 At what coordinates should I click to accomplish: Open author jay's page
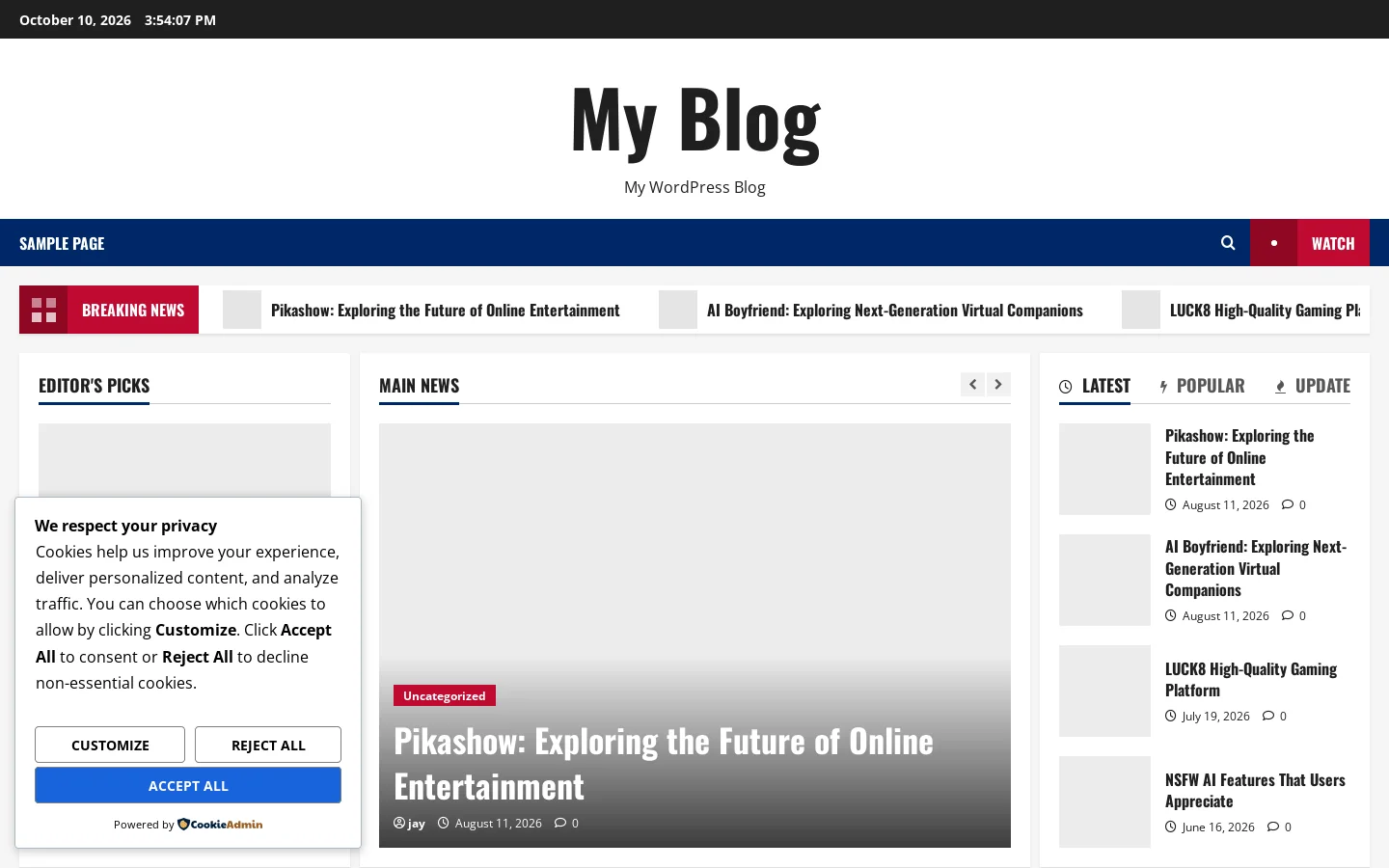[417, 823]
